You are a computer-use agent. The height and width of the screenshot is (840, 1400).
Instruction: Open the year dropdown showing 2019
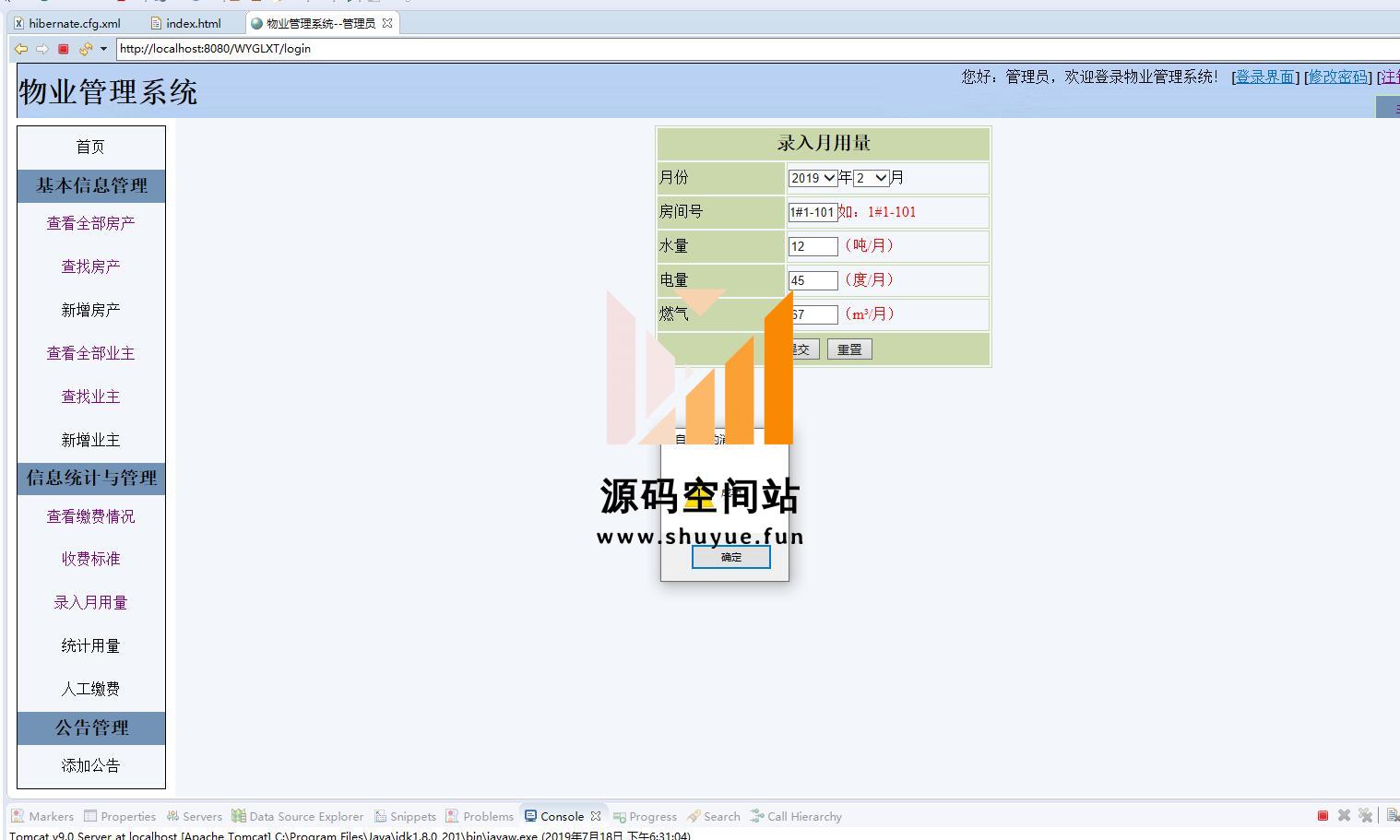click(x=813, y=178)
